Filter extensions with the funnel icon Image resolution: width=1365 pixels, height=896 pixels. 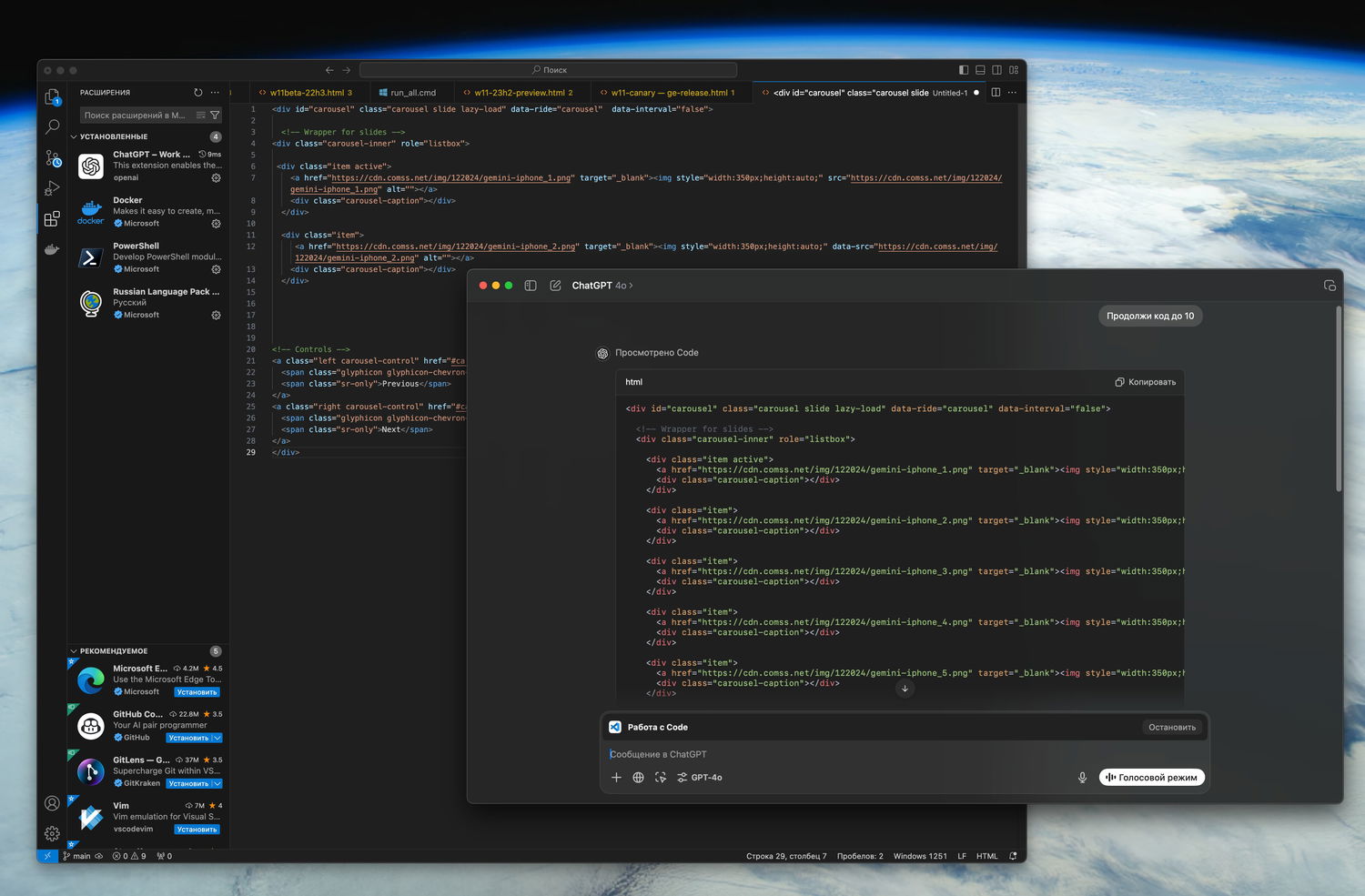[215, 116]
